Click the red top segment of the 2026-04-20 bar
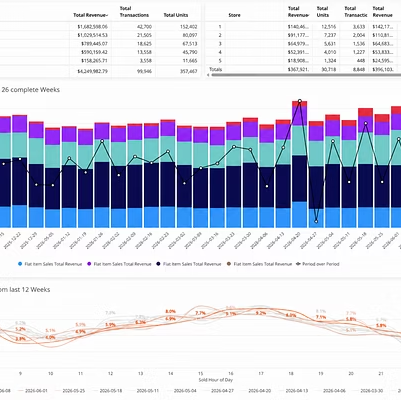401x400 pixels. [x=299, y=104]
